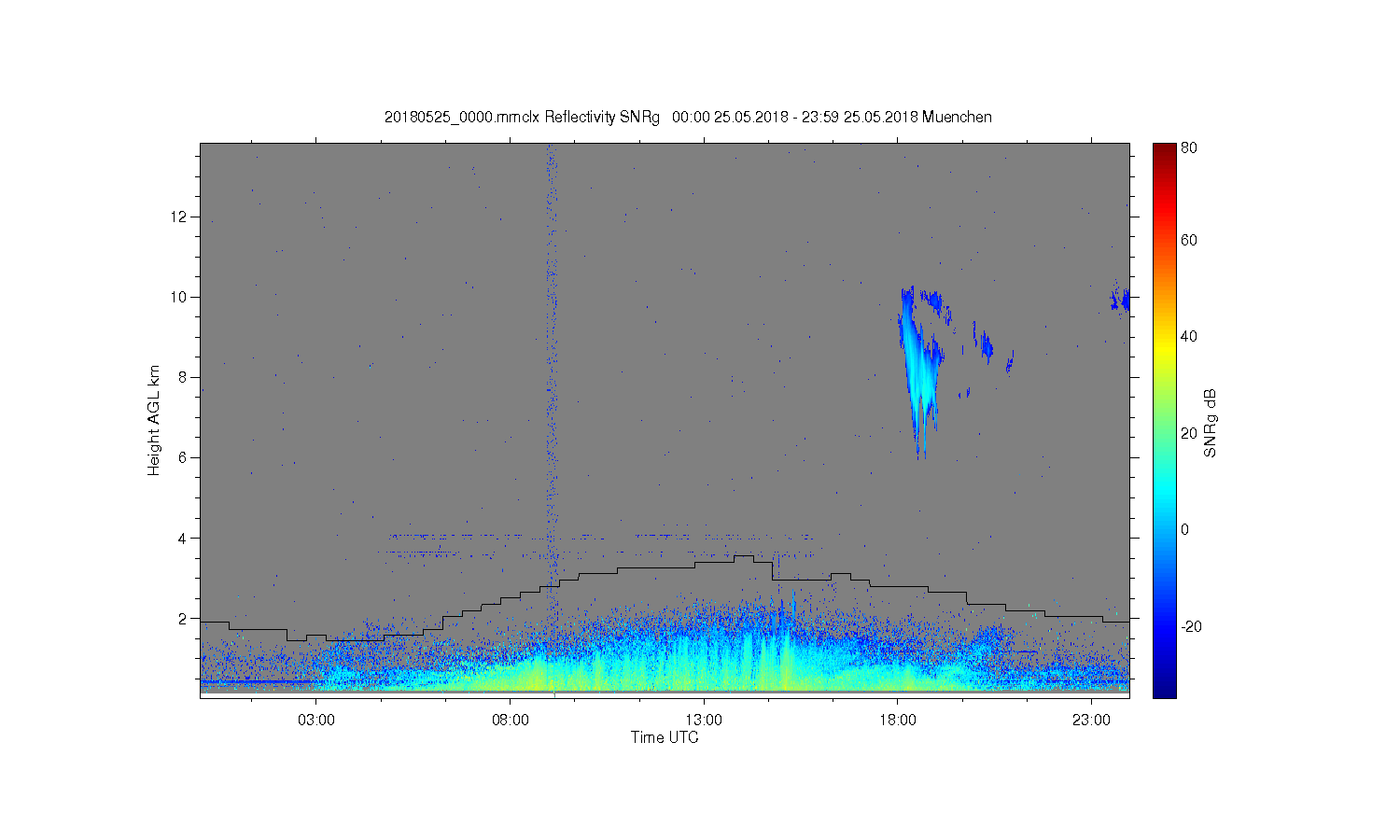This screenshot has width=1400, height=840.
Task: Click the 'Height AGL km' y-axis label
Action: point(154,420)
